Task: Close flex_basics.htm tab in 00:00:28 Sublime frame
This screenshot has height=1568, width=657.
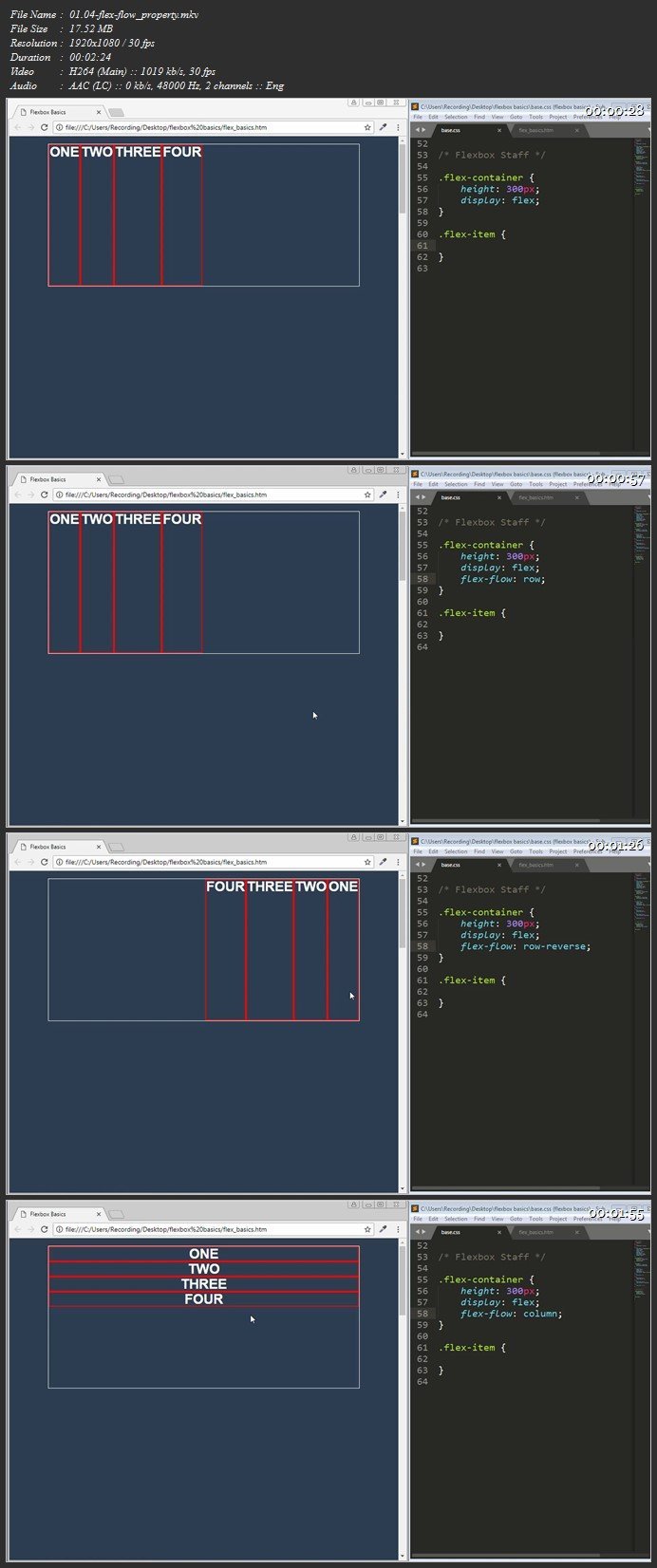Action: (x=577, y=130)
